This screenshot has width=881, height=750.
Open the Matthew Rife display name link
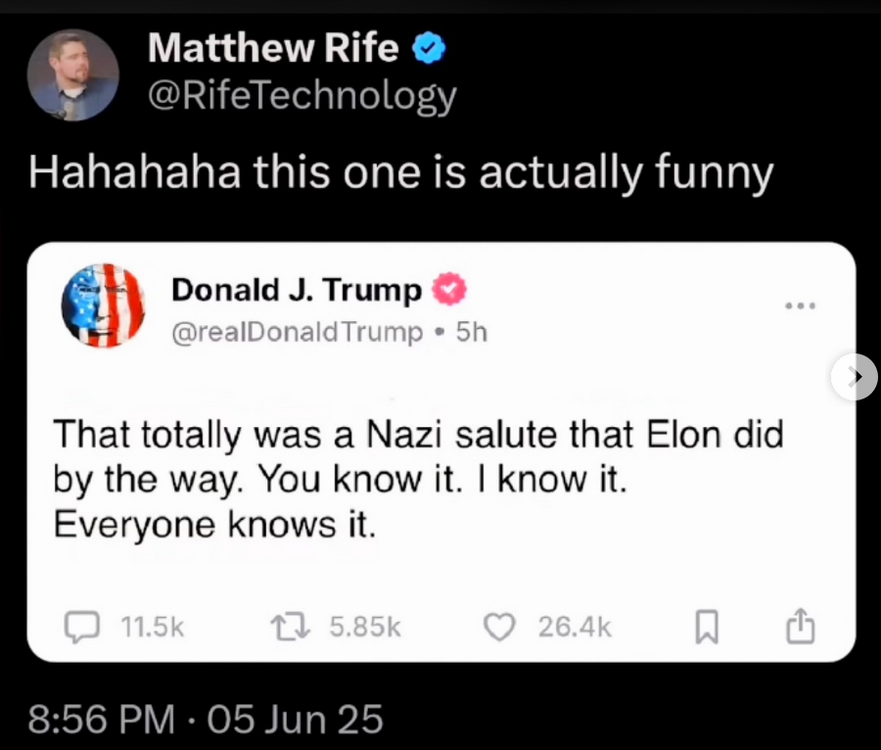pos(273,48)
